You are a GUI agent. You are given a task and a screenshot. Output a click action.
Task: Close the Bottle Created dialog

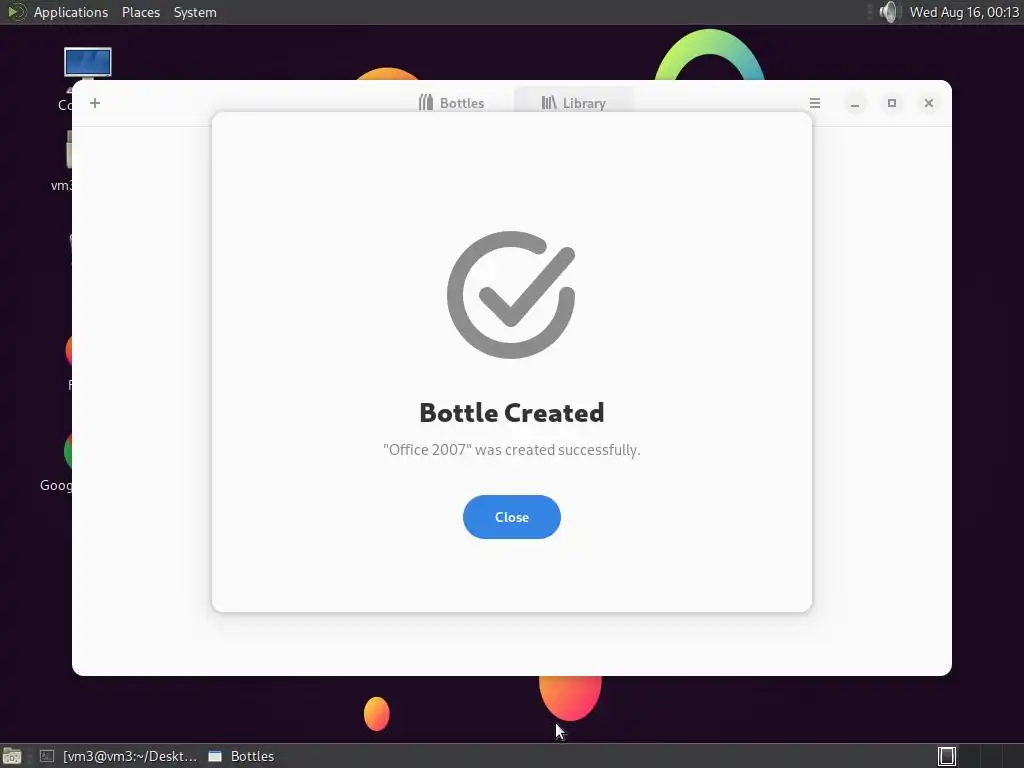pos(511,517)
